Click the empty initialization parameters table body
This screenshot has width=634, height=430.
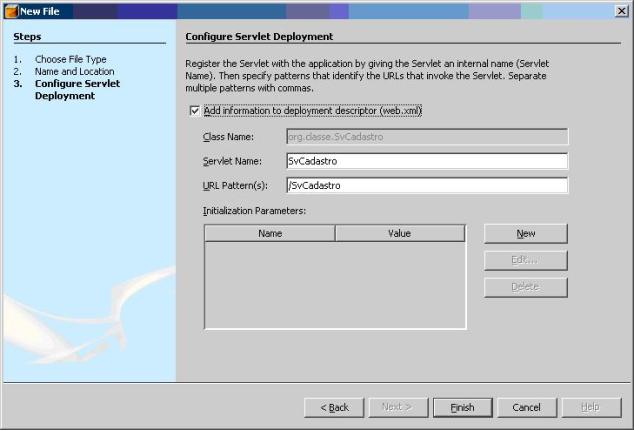tap(335, 285)
